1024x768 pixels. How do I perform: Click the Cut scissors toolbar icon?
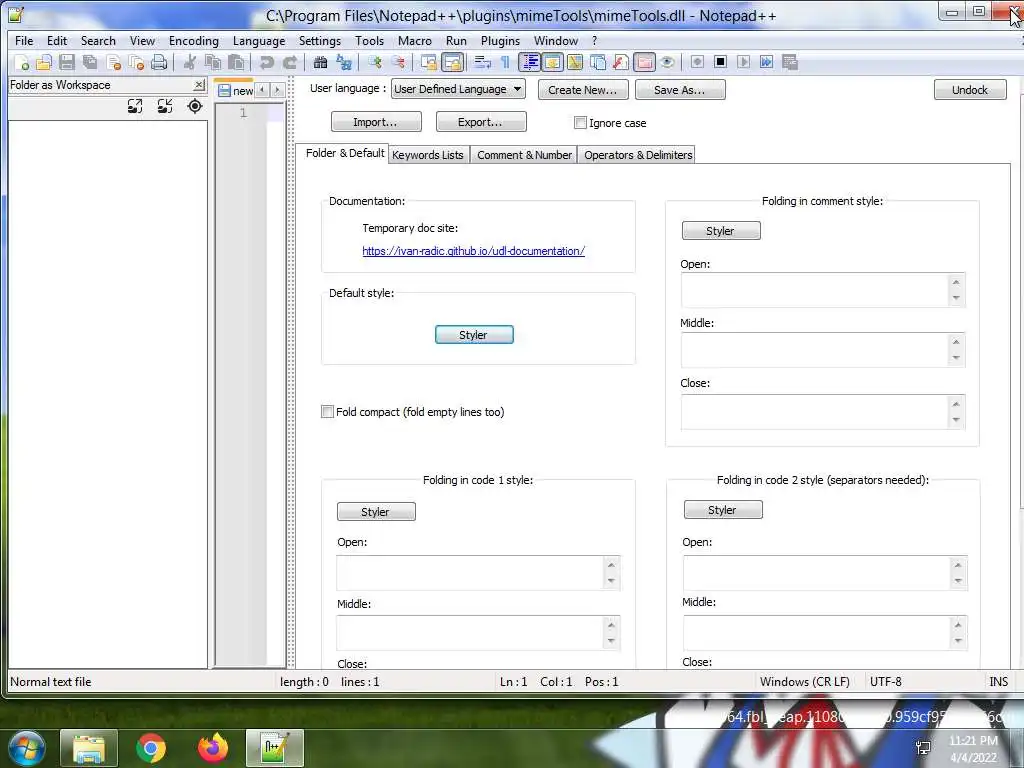[x=189, y=62]
